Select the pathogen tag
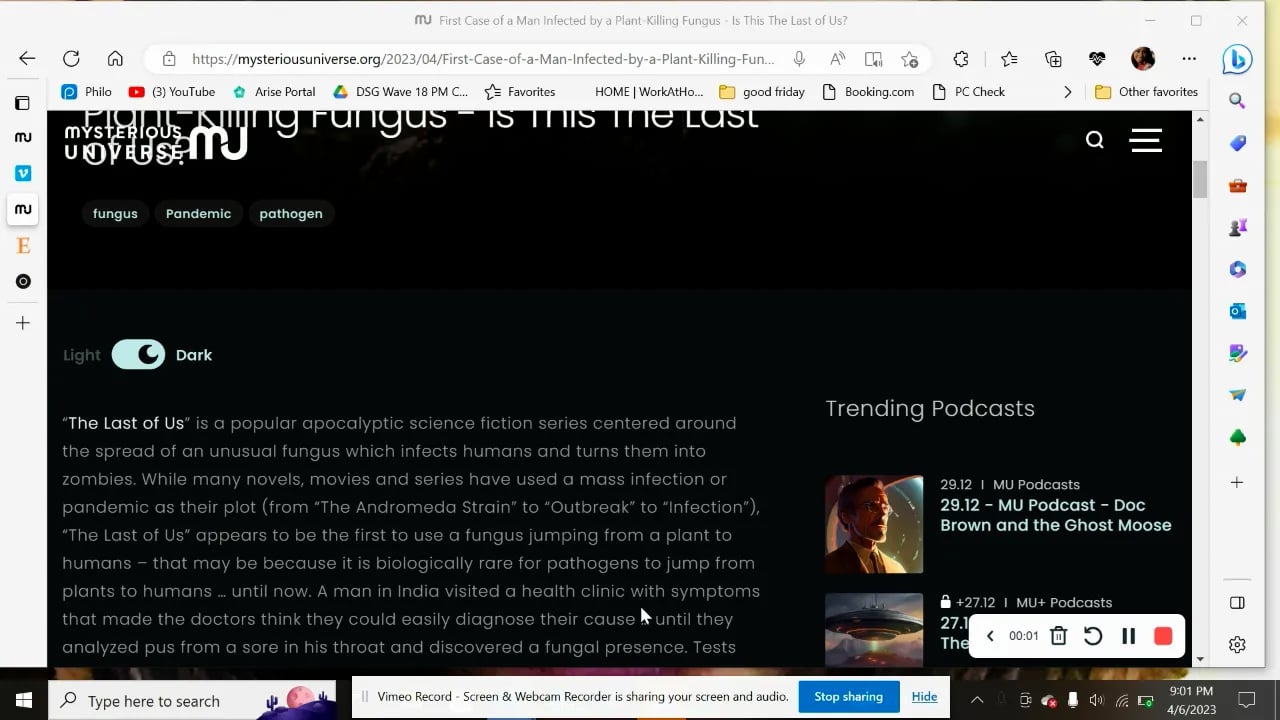1280x720 pixels. 291,214
